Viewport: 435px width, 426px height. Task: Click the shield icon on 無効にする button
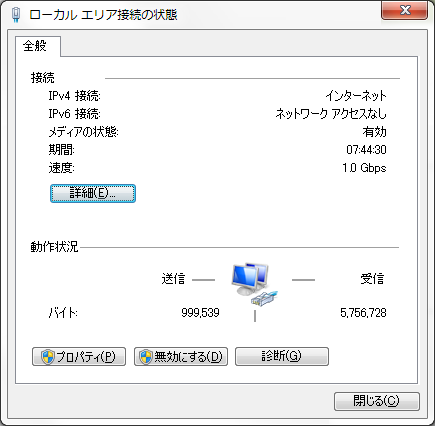[146, 357]
